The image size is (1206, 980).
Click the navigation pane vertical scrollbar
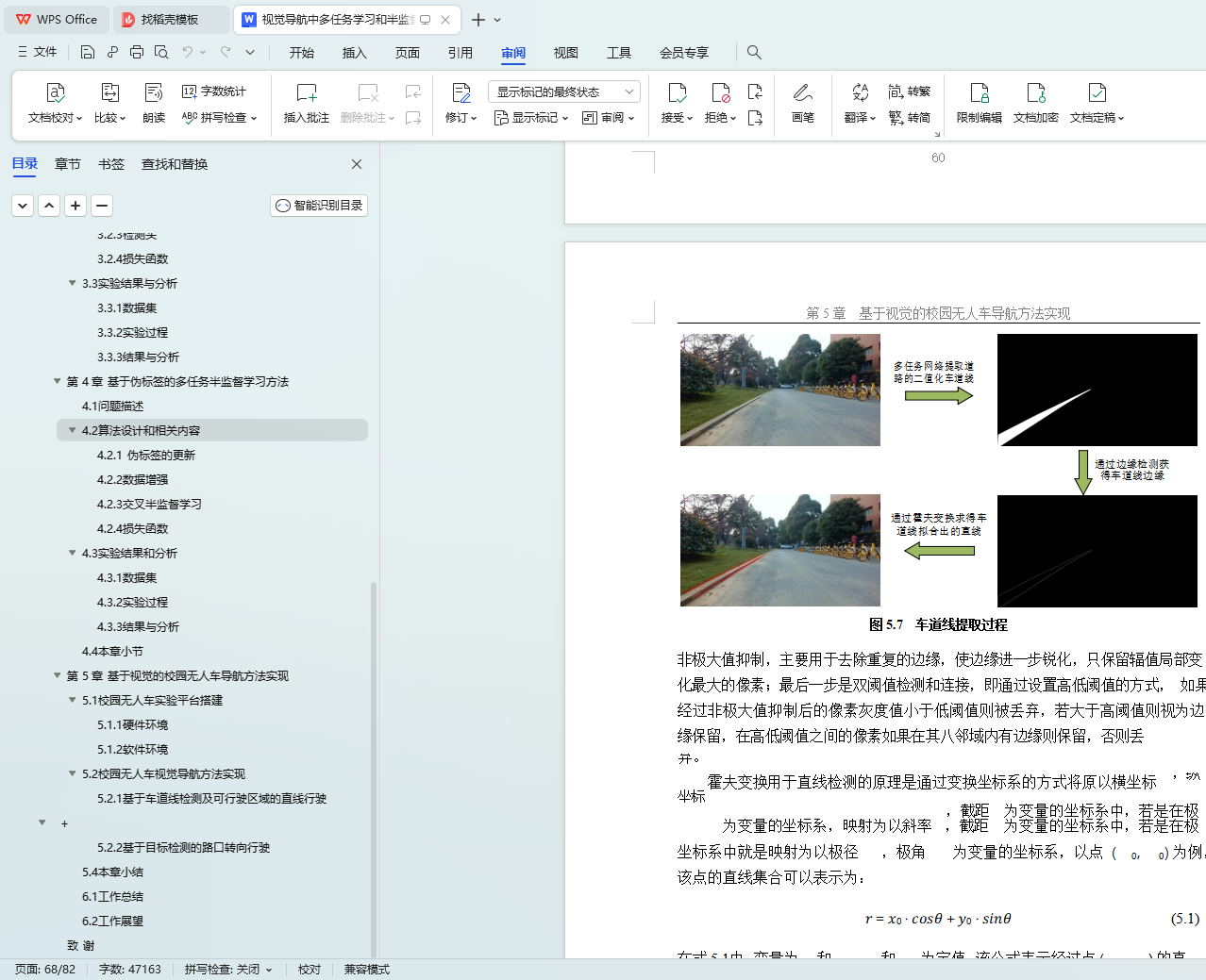pyautogui.click(x=374, y=769)
